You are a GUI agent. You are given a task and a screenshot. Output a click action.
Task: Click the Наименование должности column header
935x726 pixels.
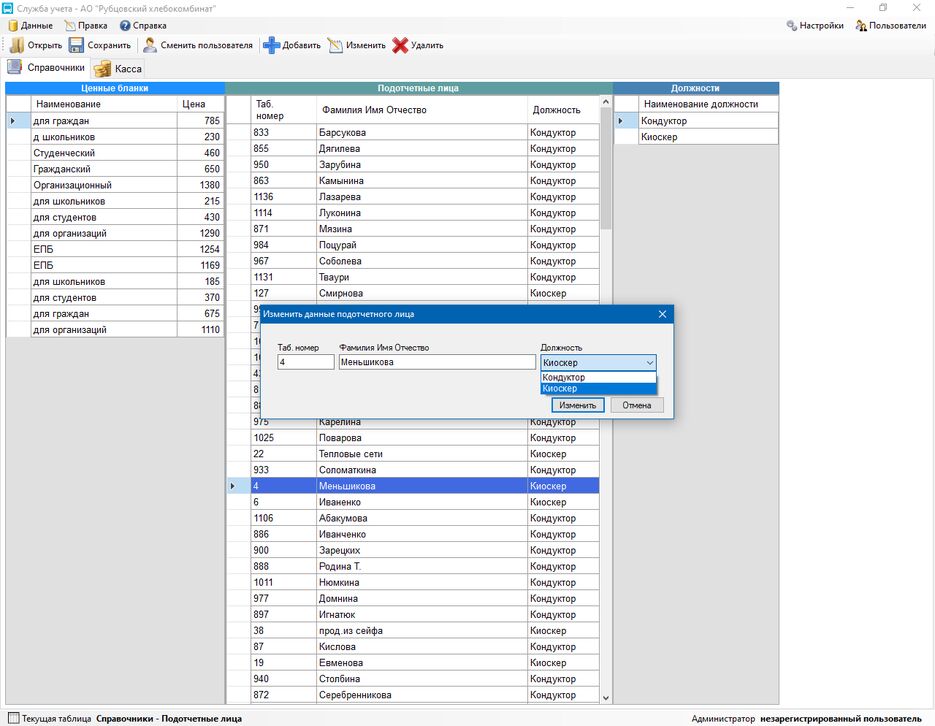708,104
